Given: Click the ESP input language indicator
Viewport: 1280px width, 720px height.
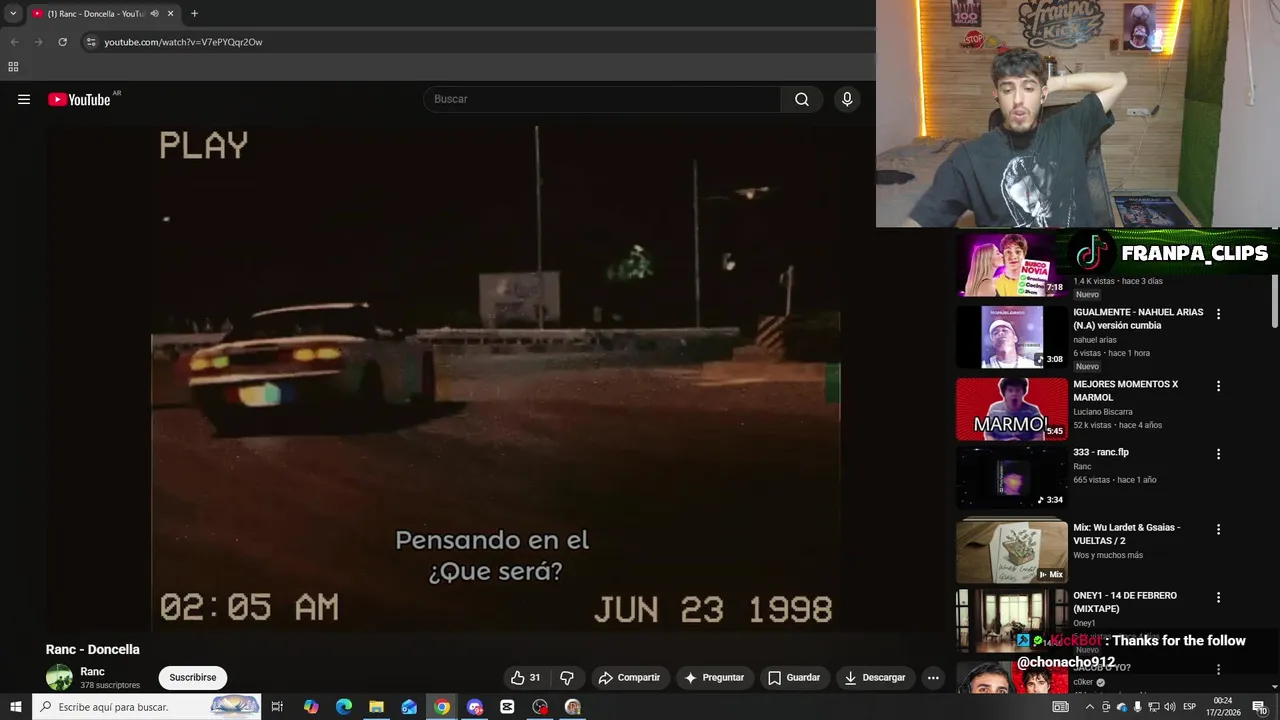Looking at the screenshot, I should pyautogui.click(x=1189, y=707).
